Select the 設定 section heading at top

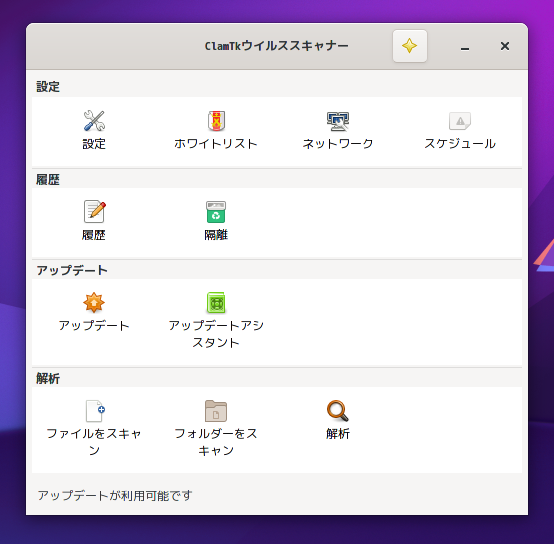(48, 87)
